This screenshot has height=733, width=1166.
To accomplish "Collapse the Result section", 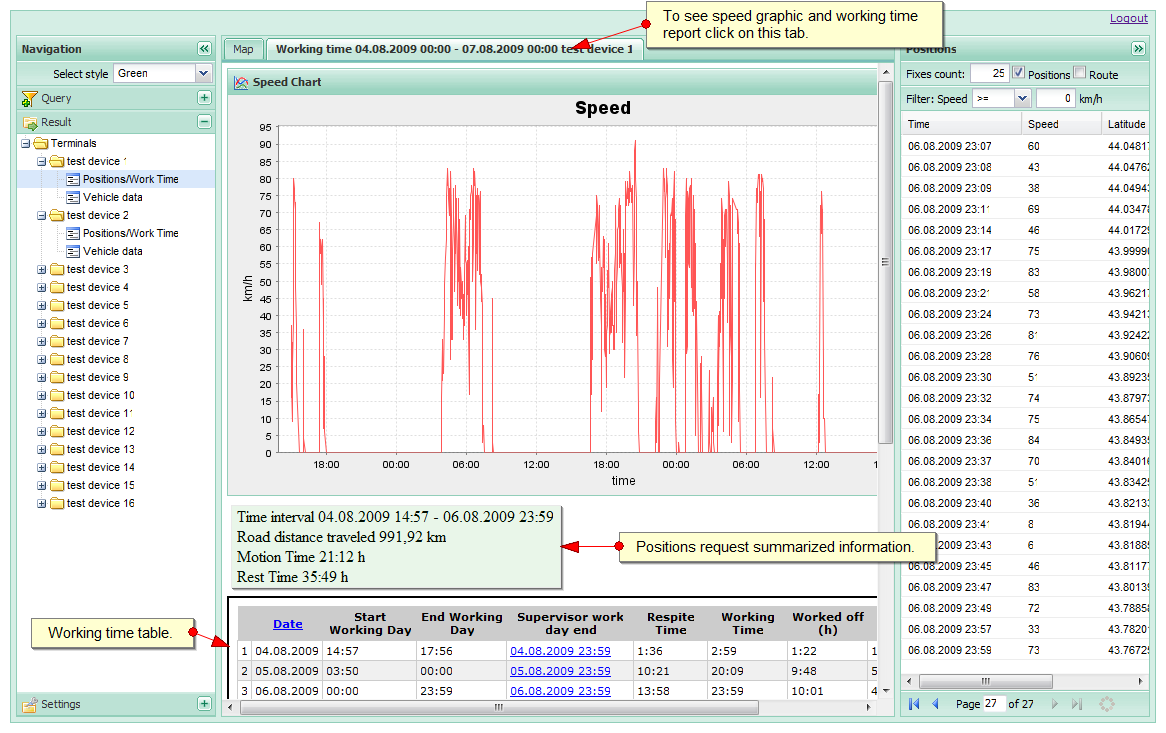I will click(x=204, y=122).
